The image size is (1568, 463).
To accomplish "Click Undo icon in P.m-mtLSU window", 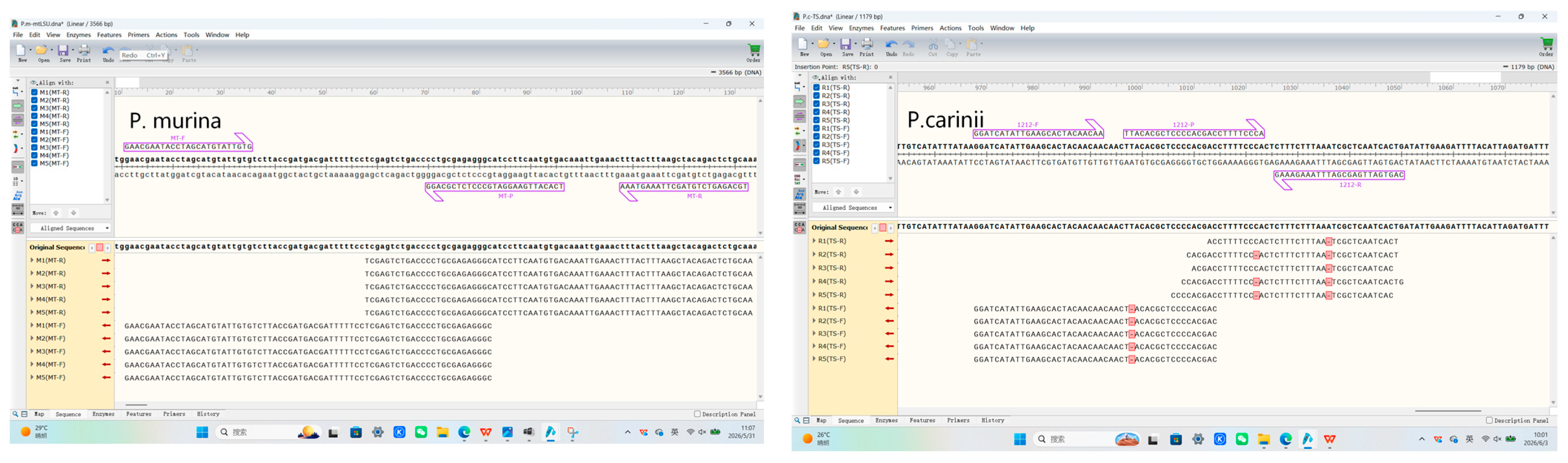I will (108, 50).
